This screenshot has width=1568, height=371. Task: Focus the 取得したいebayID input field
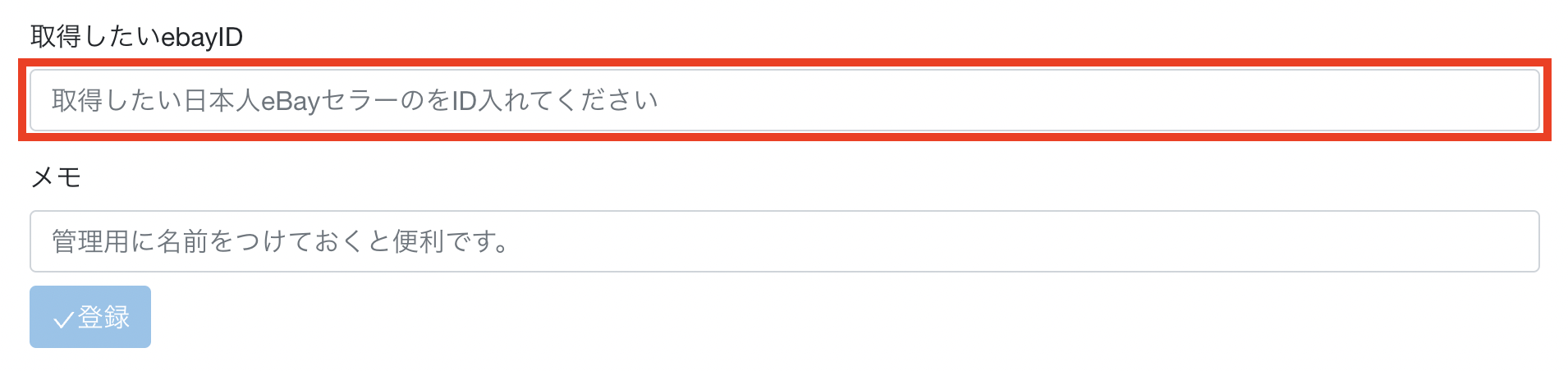(784, 100)
